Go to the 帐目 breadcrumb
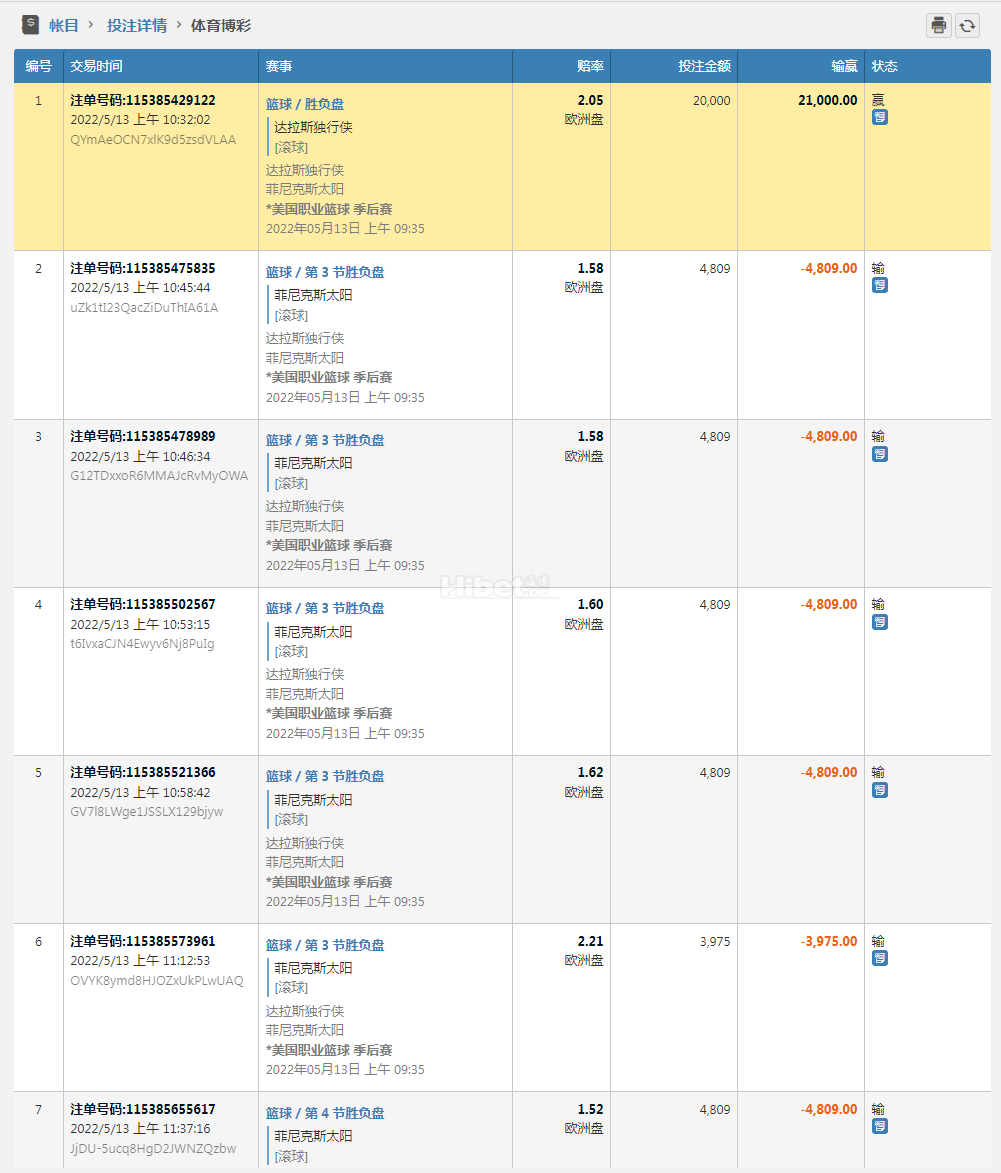Screen dimensions: 1001x1173 [64, 26]
